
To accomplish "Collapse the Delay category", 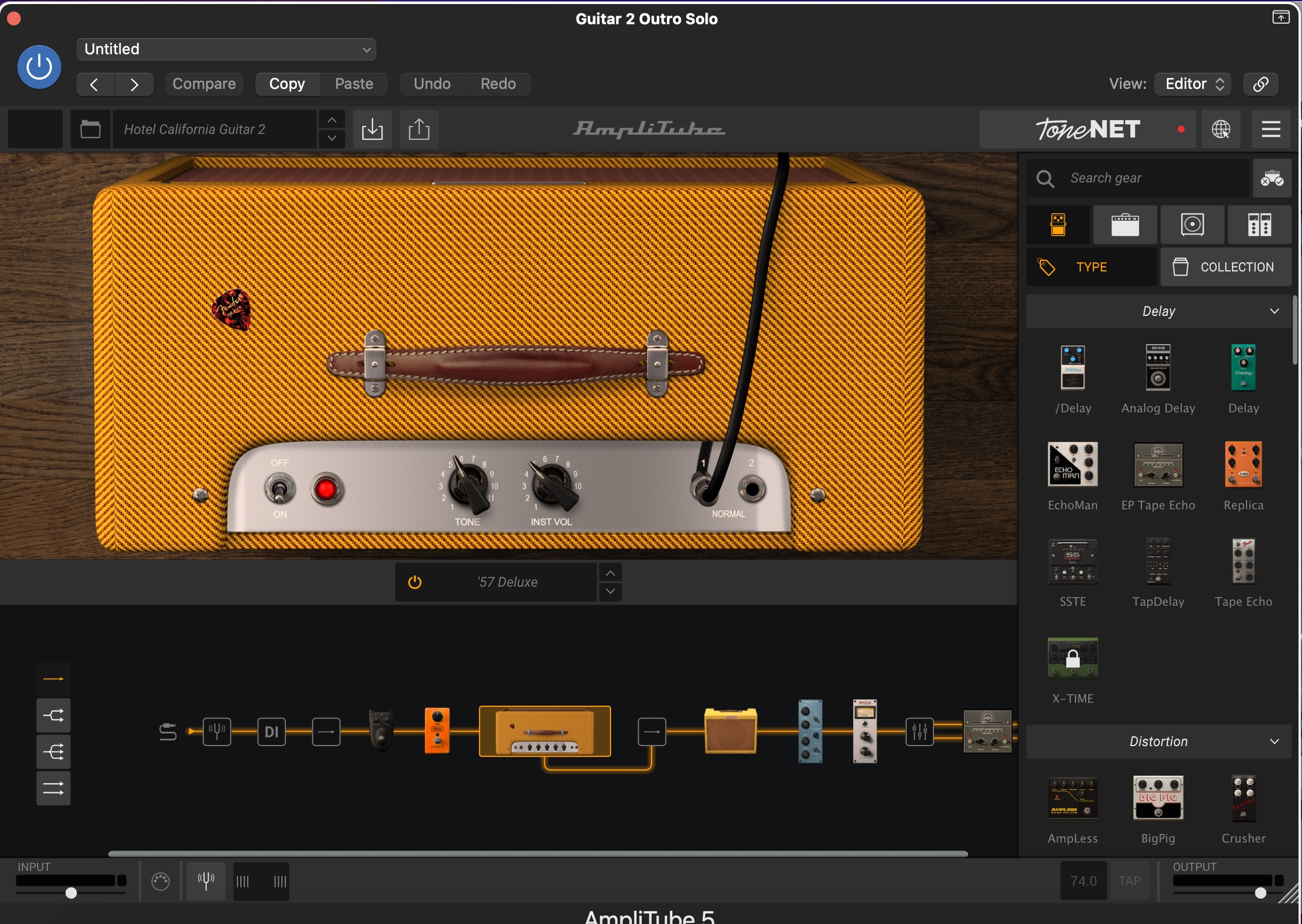I will tap(1159, 311).
